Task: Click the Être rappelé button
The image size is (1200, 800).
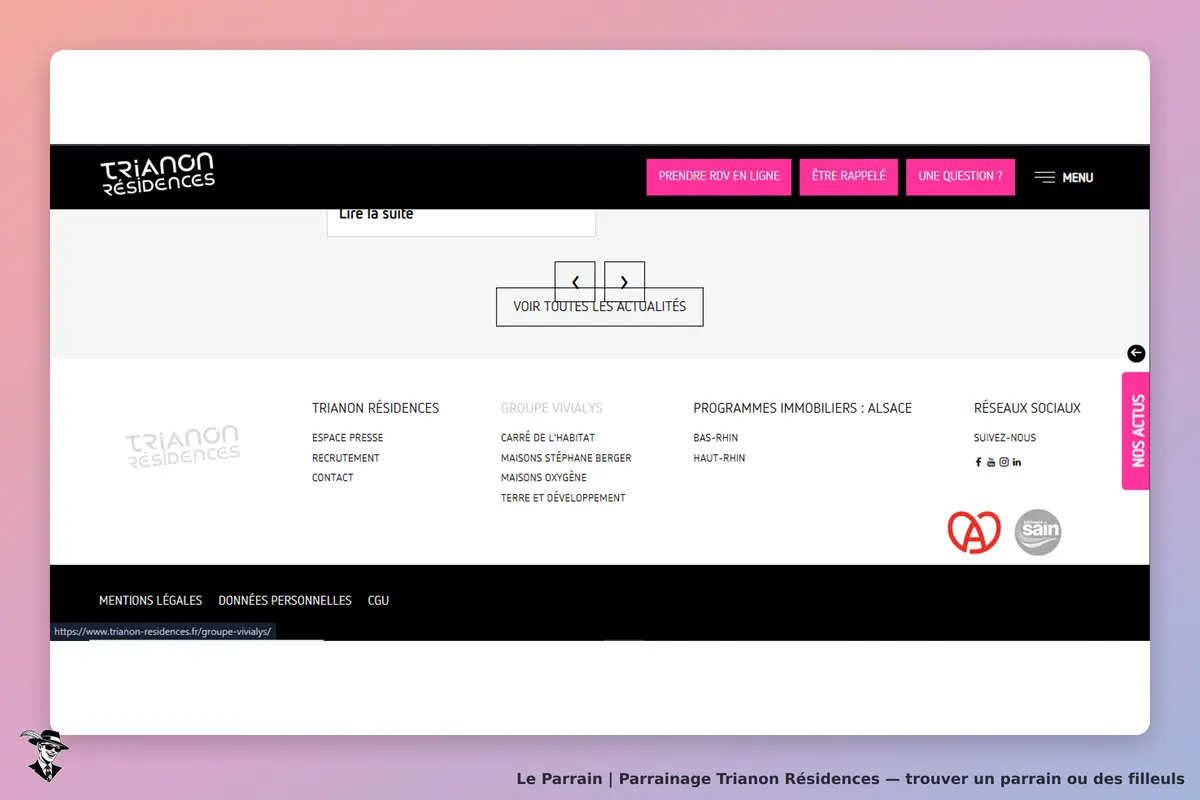Action: [849, 176]
